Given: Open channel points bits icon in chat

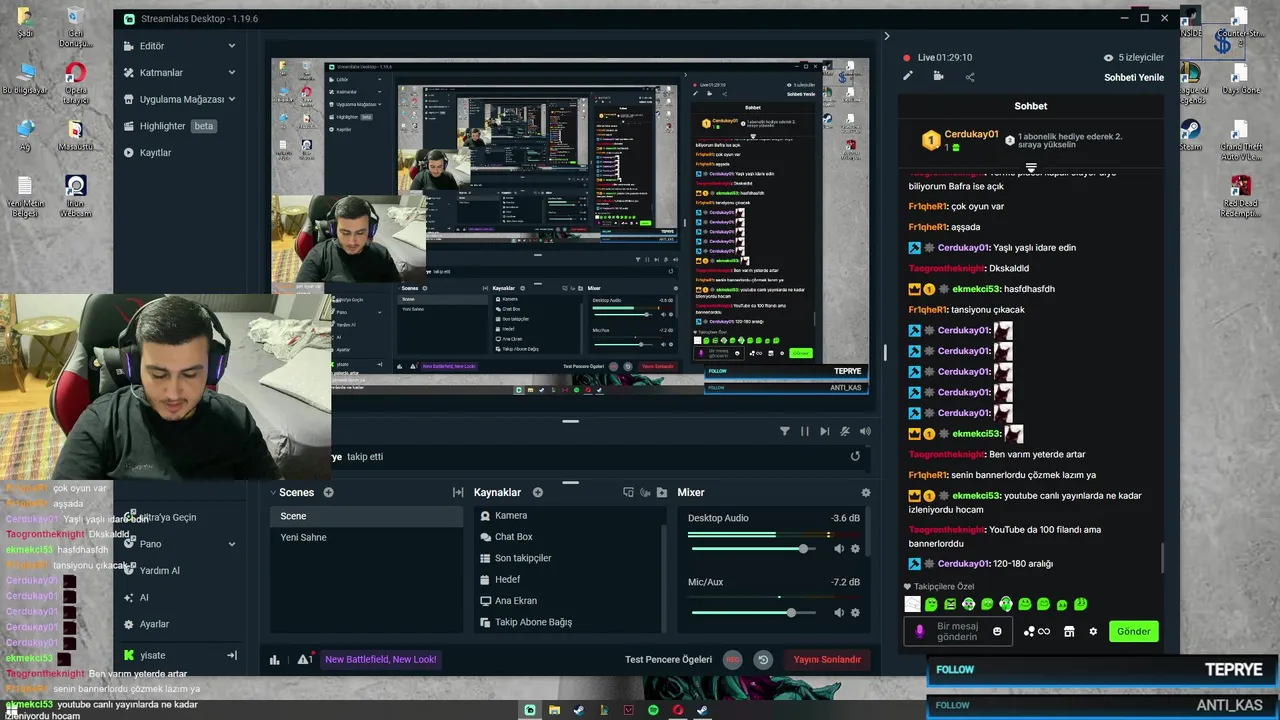Looking at the screenshot, I should 1037,631.
